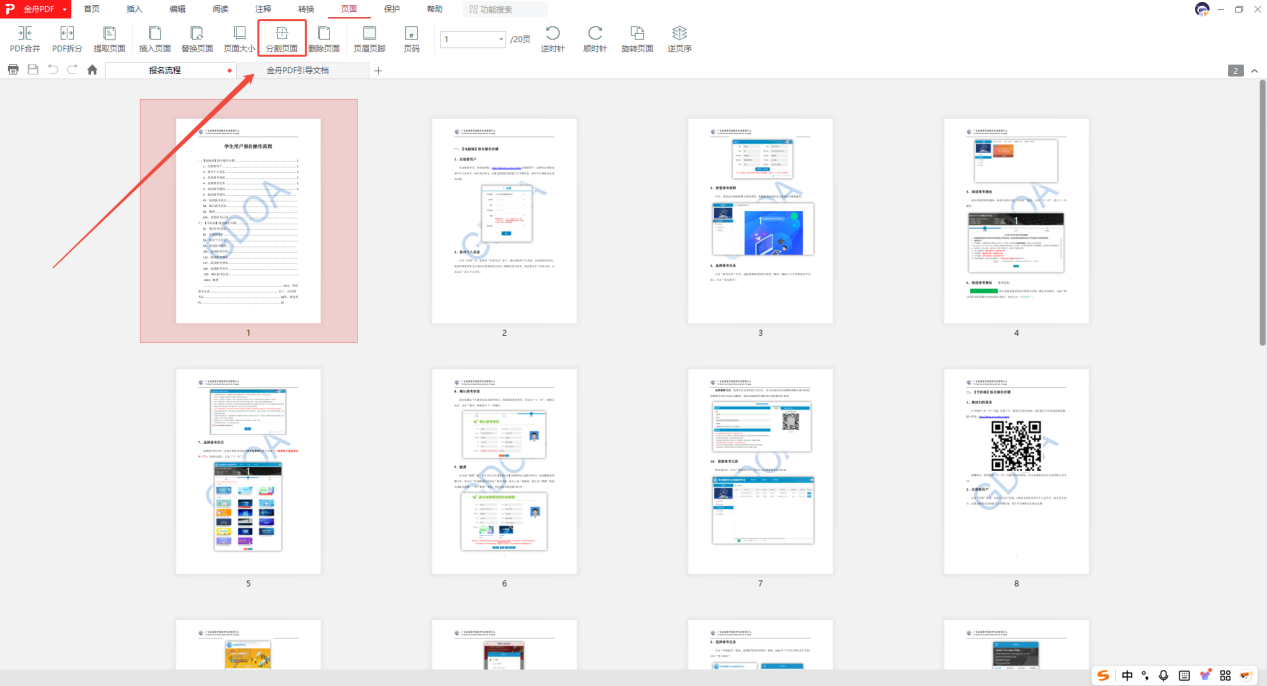Switch to the 报名流程 document tab

coord(170,70)
